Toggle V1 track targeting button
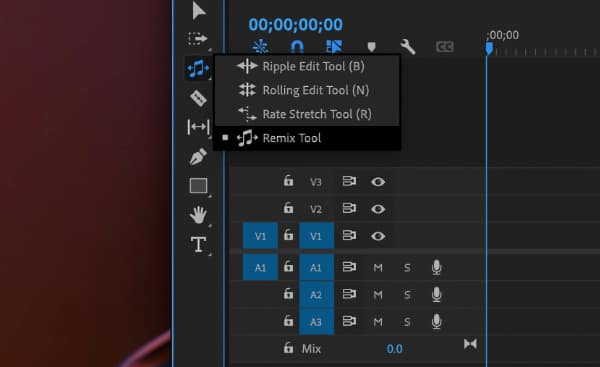The width and height of the screenshot is (600, 367). [316, 236]
